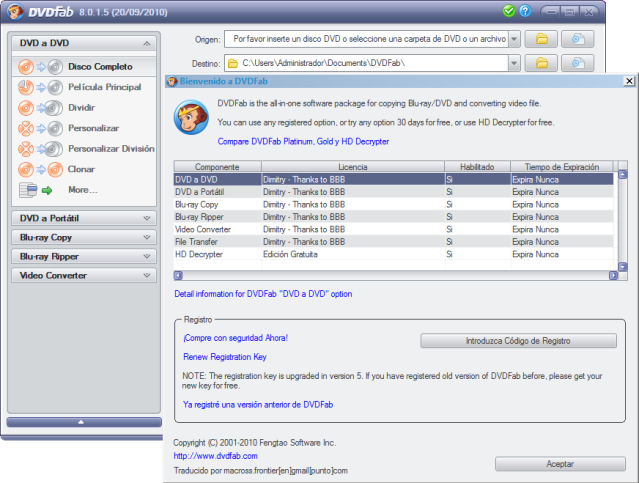
Task: Open Detail information for DVD a DVD link
Action: click(263, 294)
